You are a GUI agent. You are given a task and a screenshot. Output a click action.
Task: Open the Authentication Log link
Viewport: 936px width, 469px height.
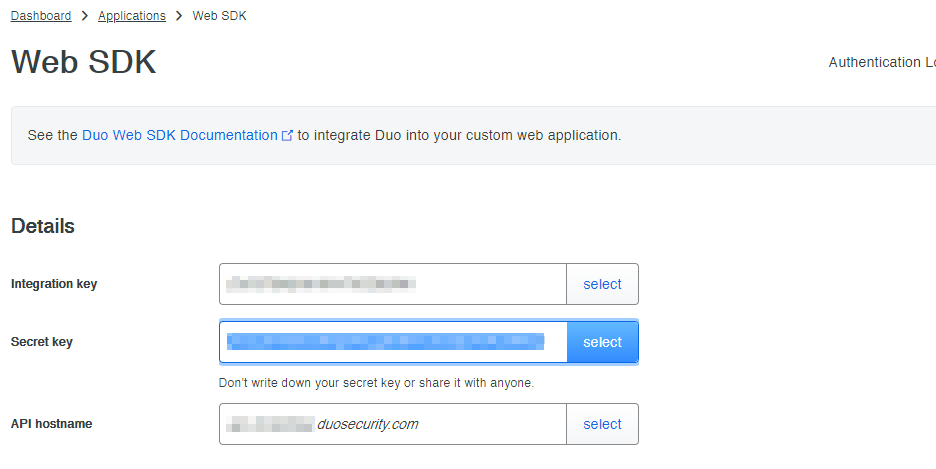click(x=880, y=62)
